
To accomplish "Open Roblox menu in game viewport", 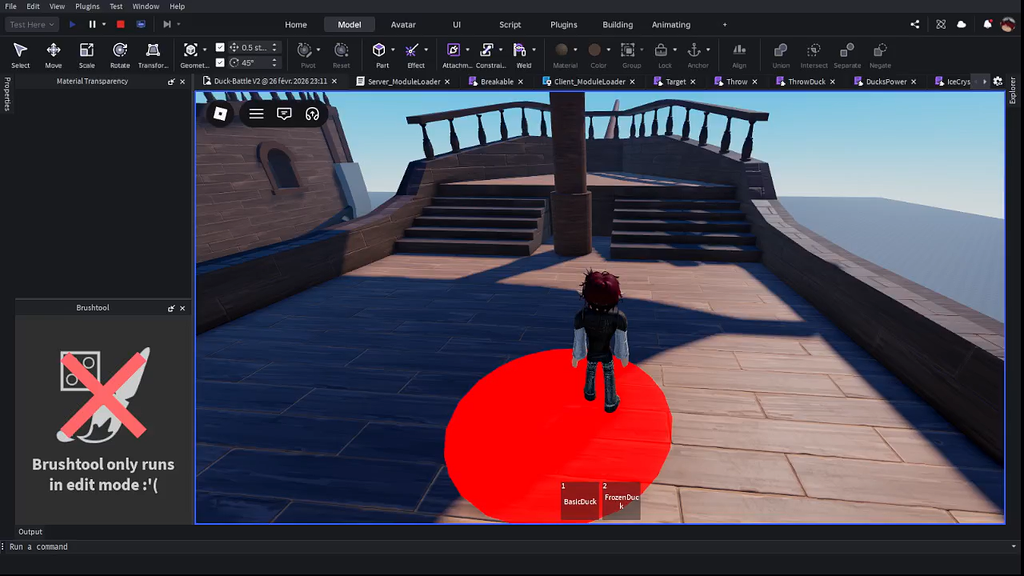I will coord(220,114).
